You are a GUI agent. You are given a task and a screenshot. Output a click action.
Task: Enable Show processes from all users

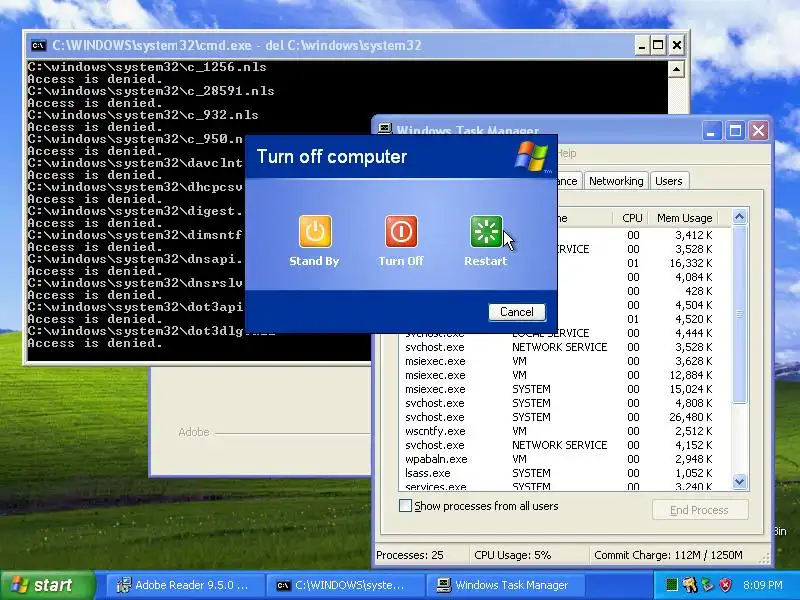(405, 506)
